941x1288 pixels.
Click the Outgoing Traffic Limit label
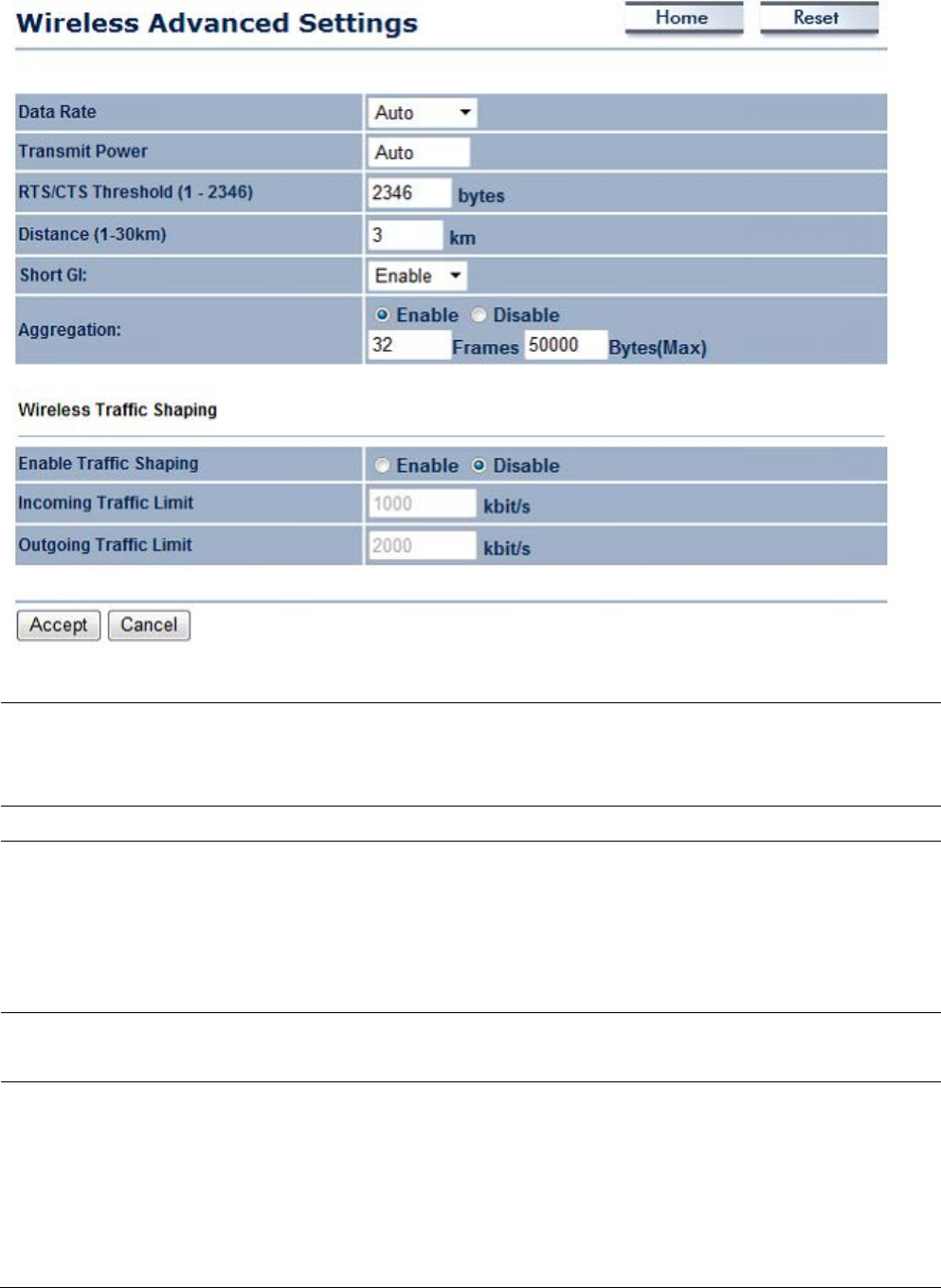(105, 545)
